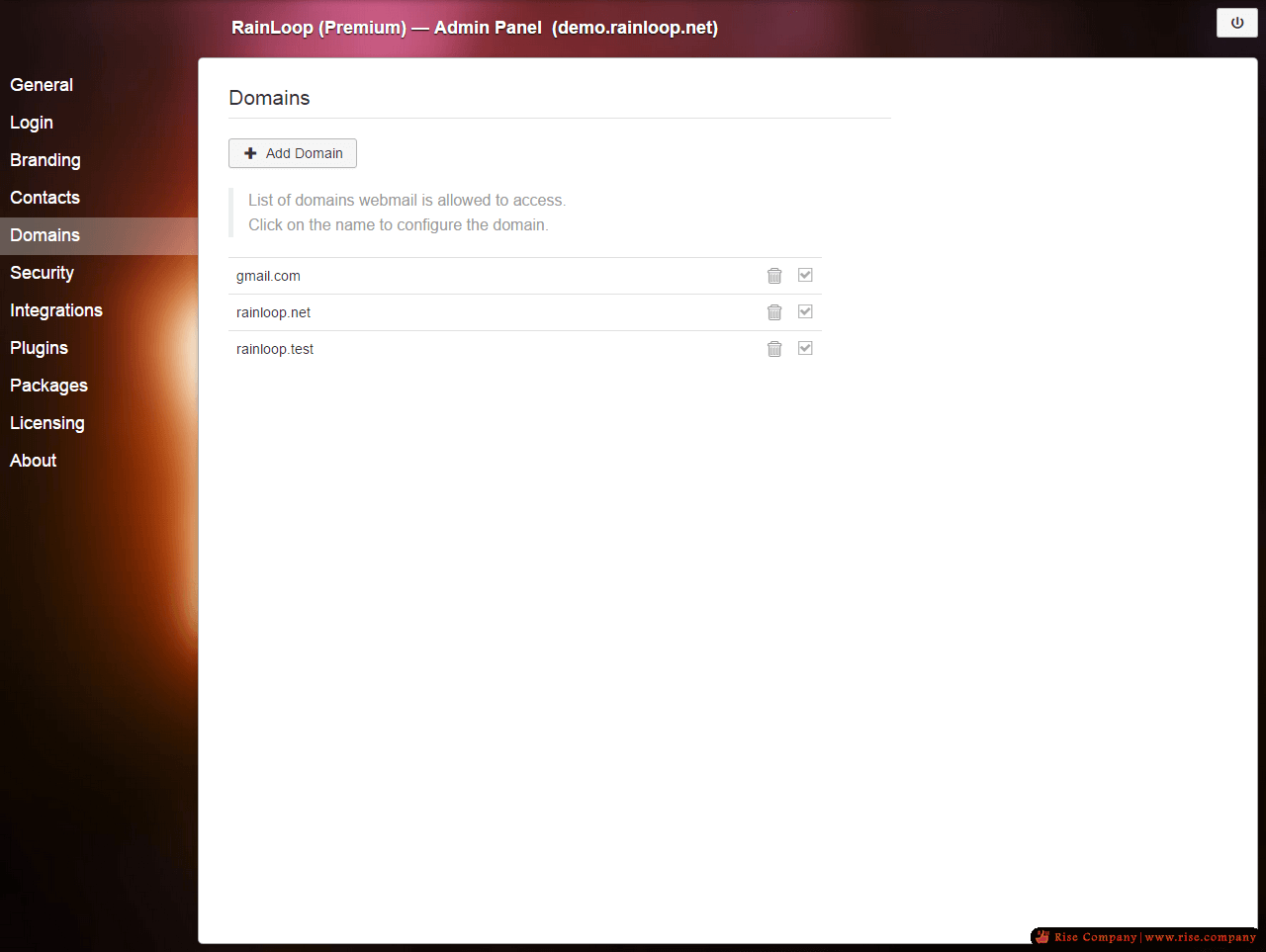Delete the gmail.com domain via trash icon
Viewport: 1266px width, 952px height.
point(774,276)
